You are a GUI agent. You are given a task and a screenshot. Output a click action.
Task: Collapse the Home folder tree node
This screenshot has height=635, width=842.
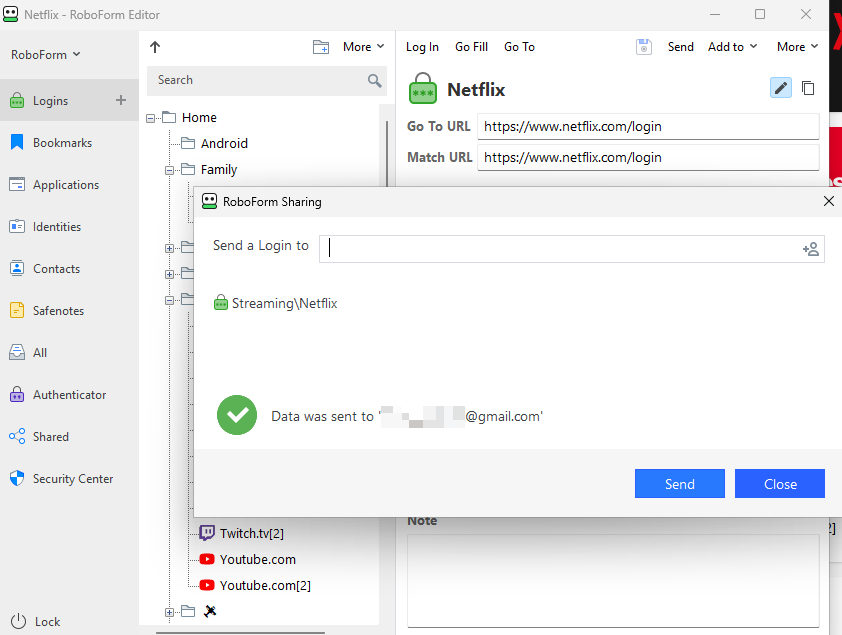click(150, 118)
